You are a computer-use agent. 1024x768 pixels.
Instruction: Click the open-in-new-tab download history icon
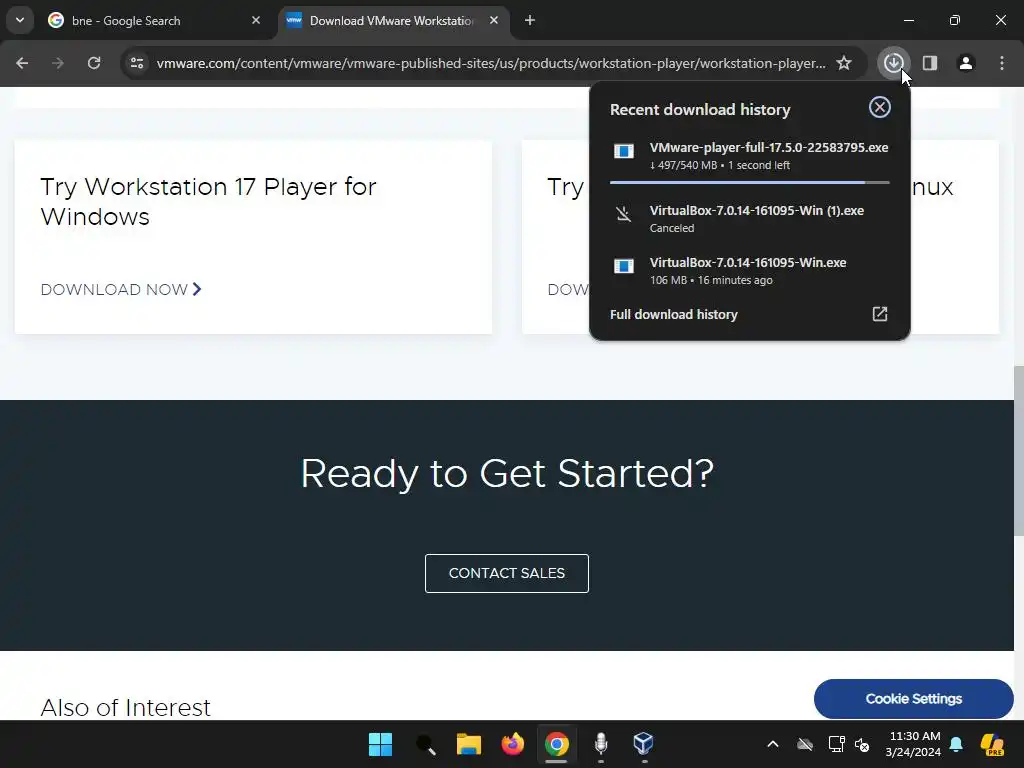pyautogui.click(x=880, y=314)
